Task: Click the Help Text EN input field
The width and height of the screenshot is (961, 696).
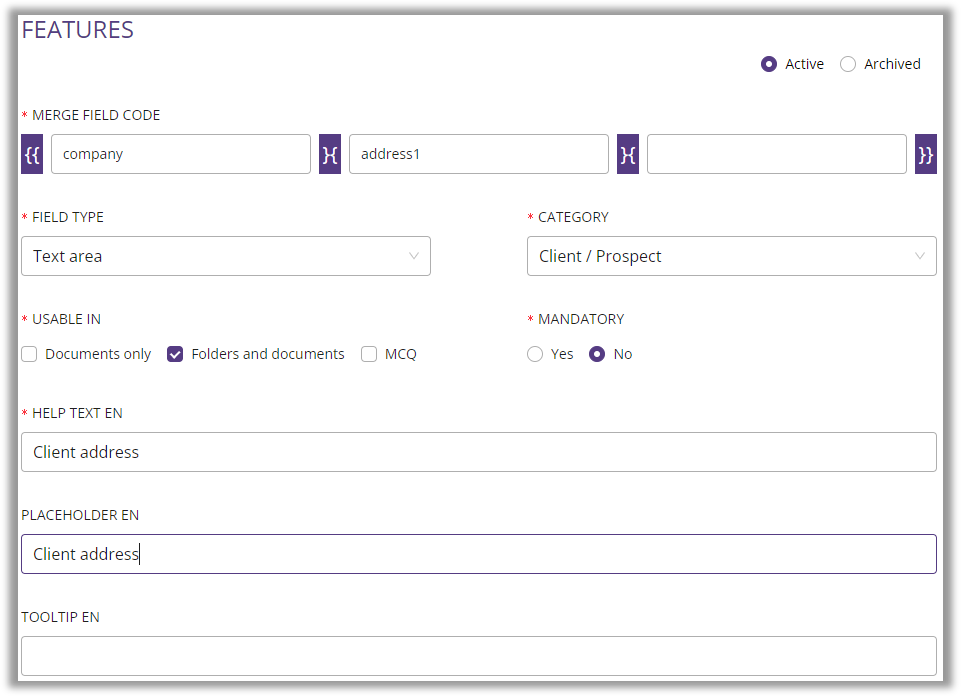Action: (x=478, y=452)
